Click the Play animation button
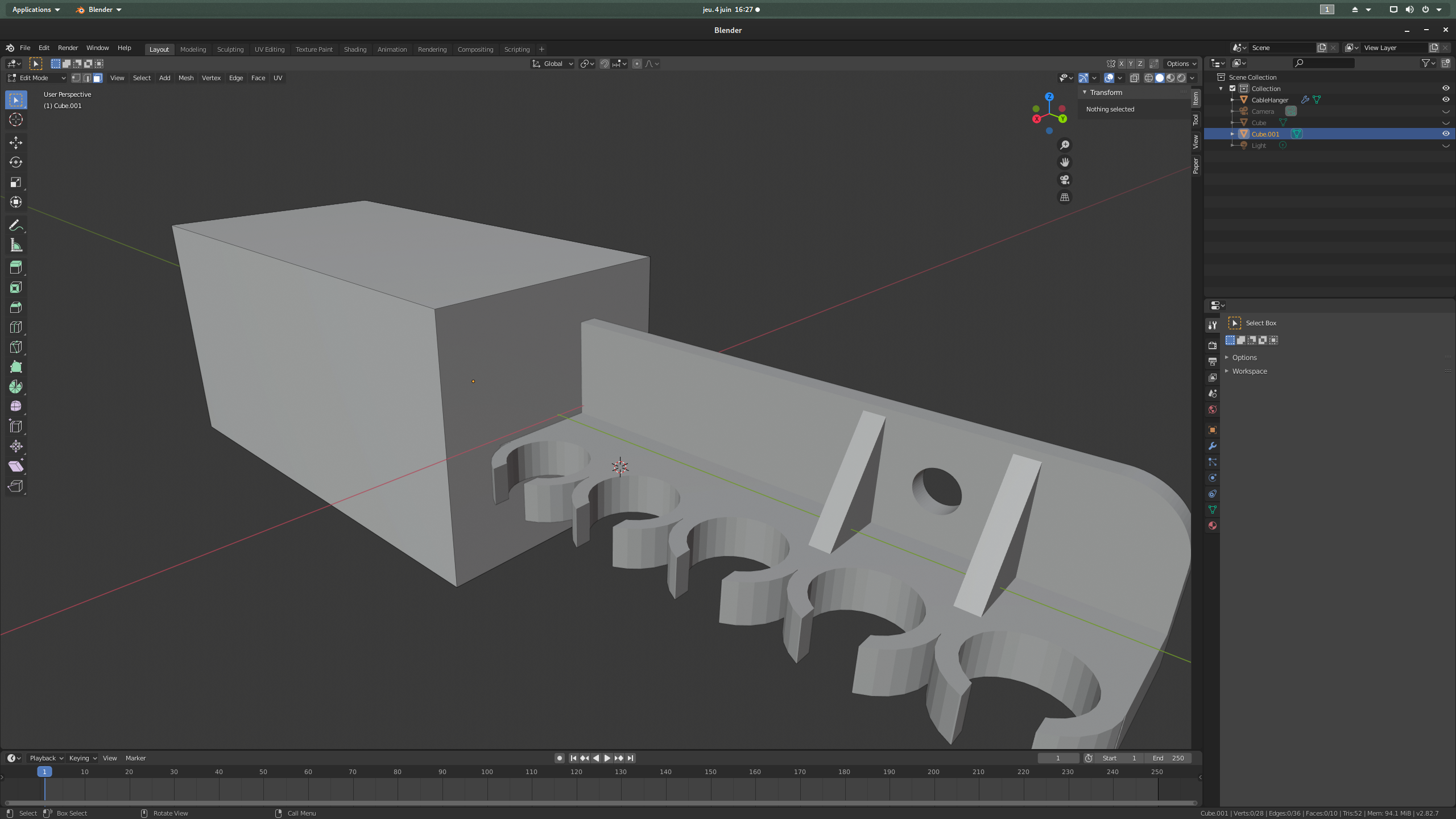The height and width of the screenshot is (819, 1456). (607, 758)
